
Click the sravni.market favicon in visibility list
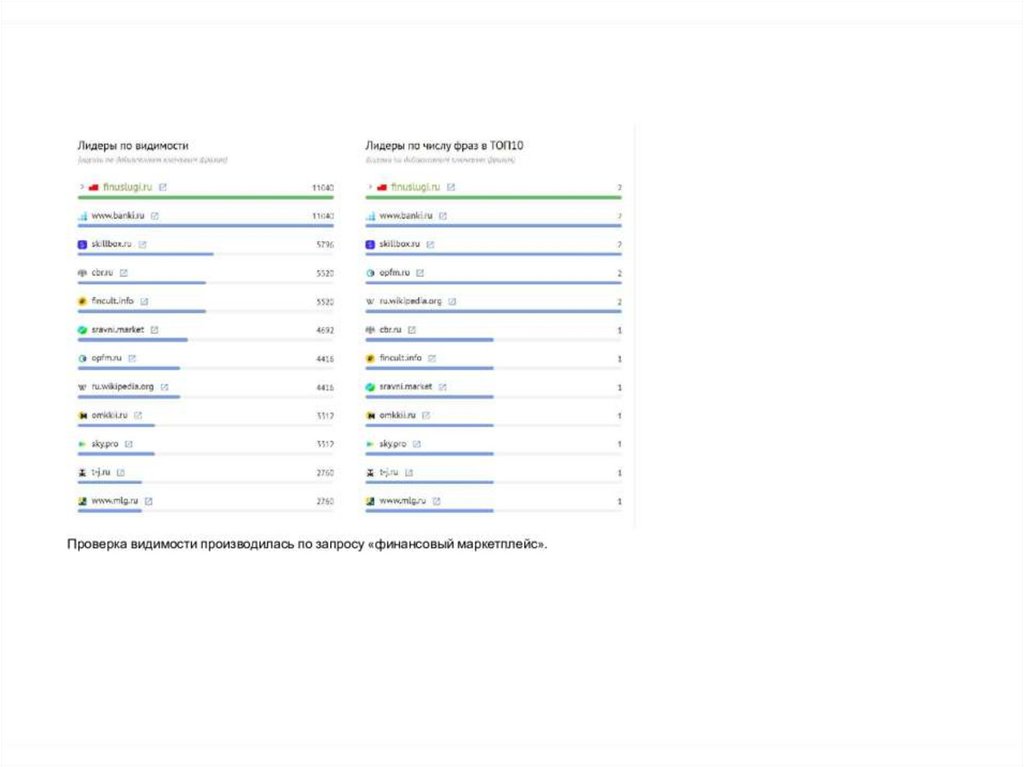click(x=82, y=330)
